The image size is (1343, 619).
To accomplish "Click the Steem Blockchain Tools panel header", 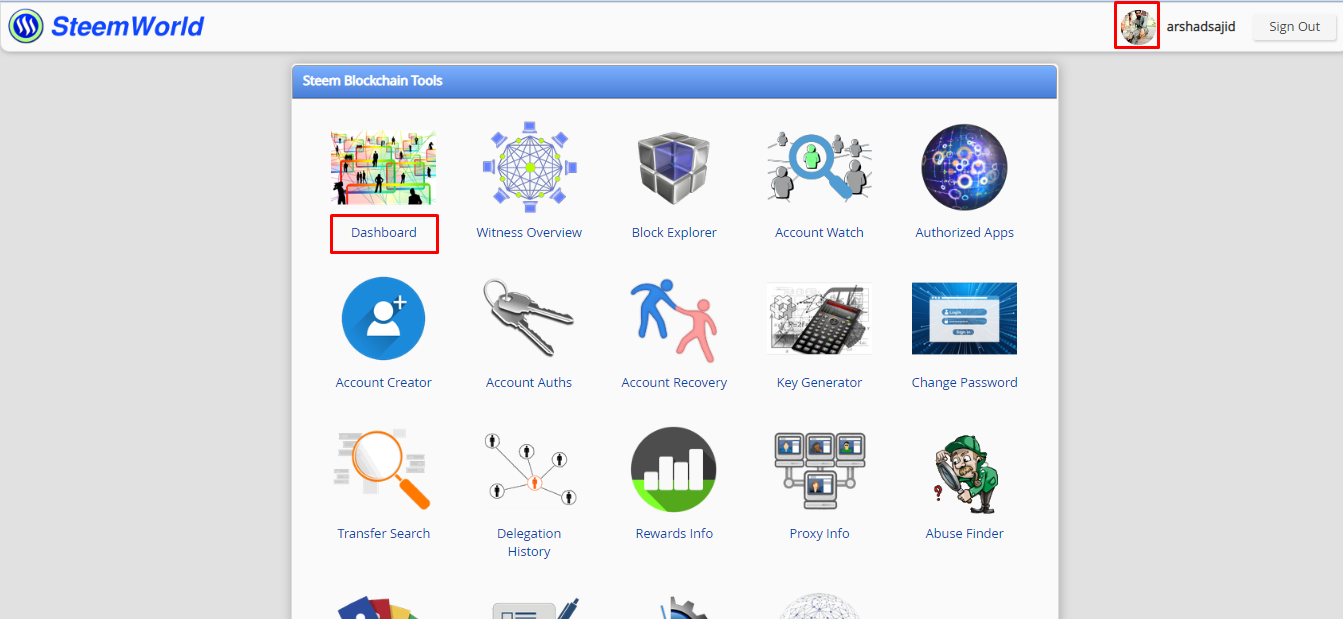I will [674, 81].
